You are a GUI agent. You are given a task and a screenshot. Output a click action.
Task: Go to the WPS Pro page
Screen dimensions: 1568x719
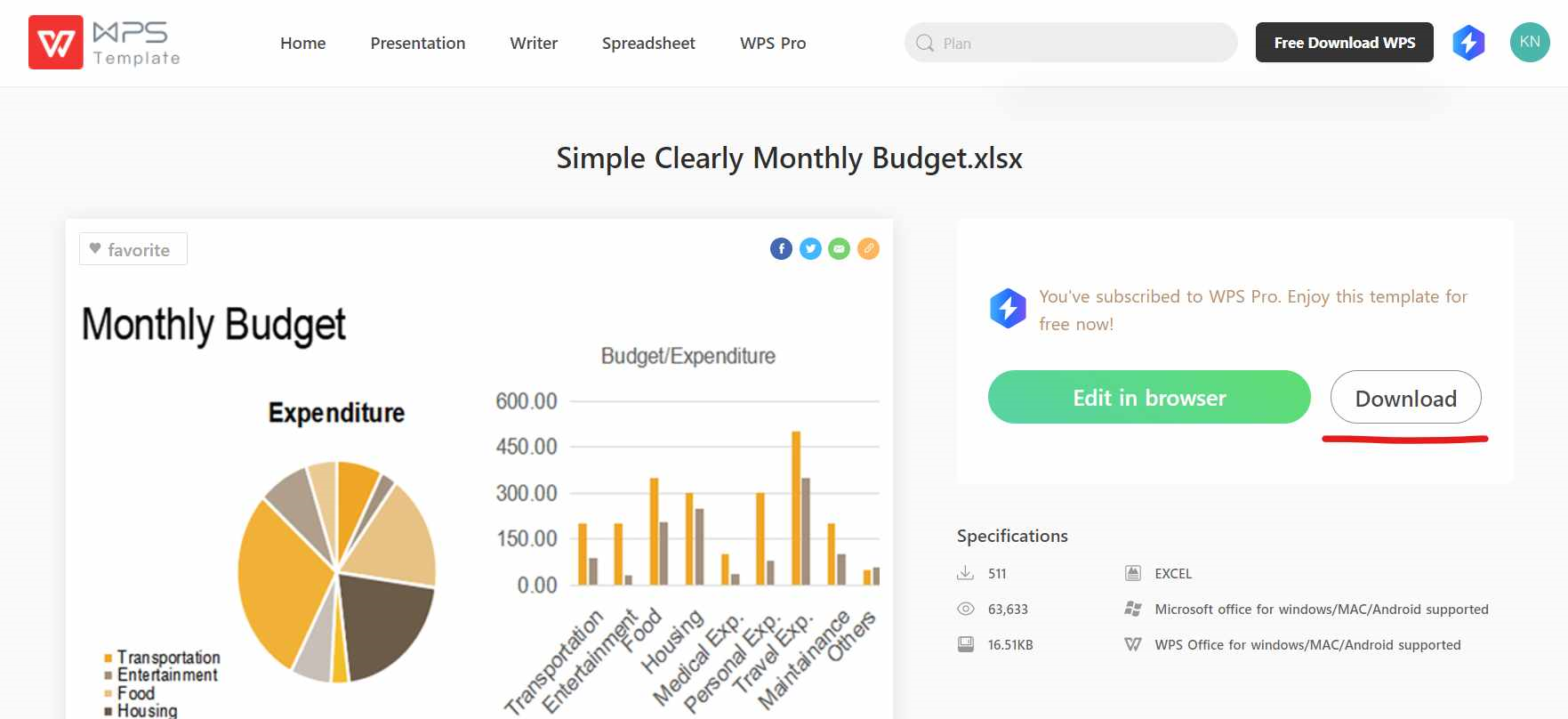click(x=772, y=43)
